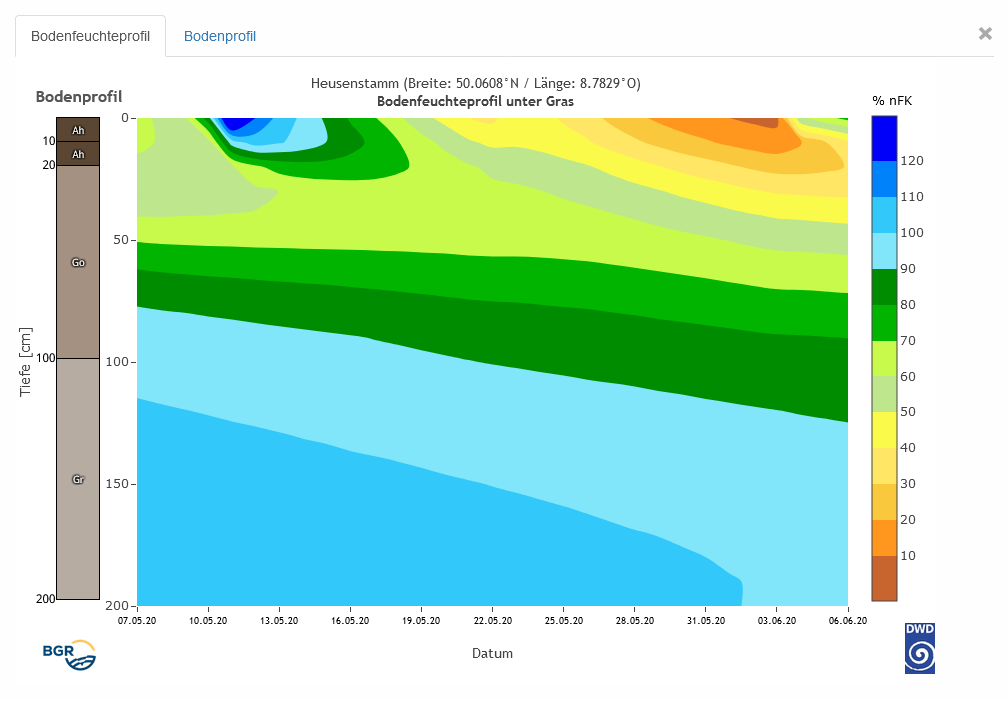
Task: Select the Bodenfeuchteprofil tab
Action: pyautogui.click(x=90, y=36)
